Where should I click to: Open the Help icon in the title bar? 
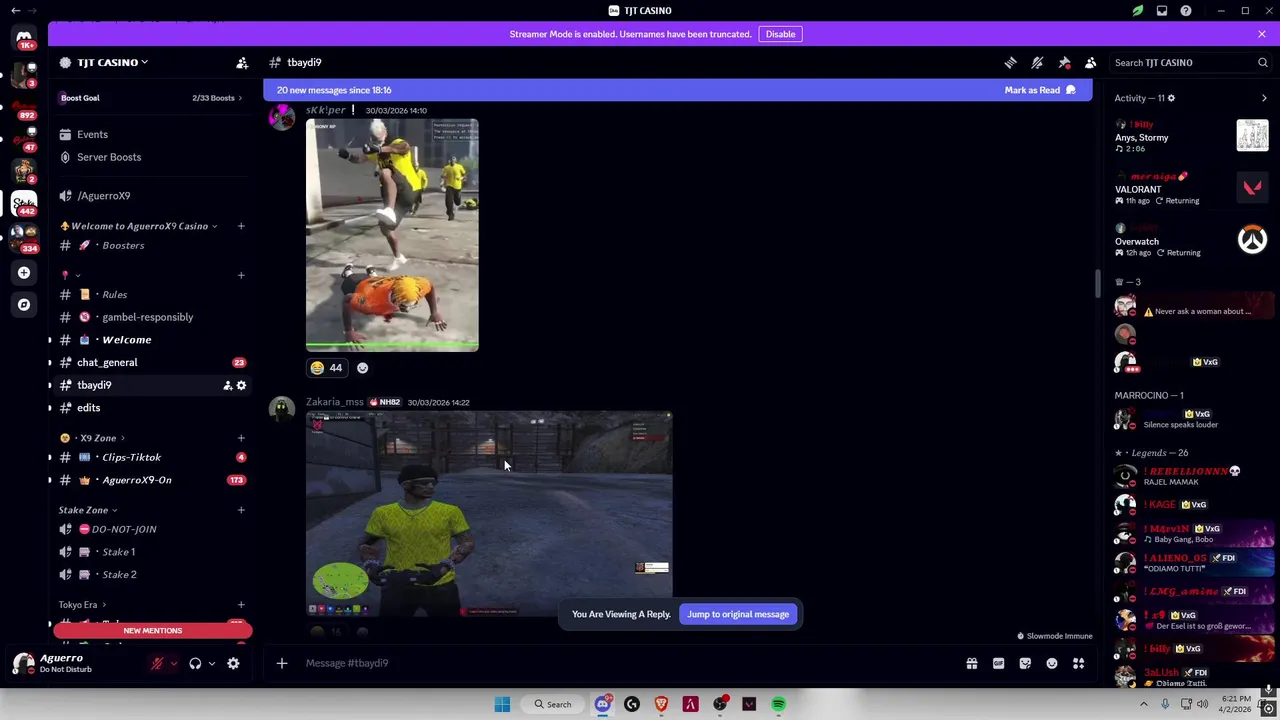coord(1186,10)
